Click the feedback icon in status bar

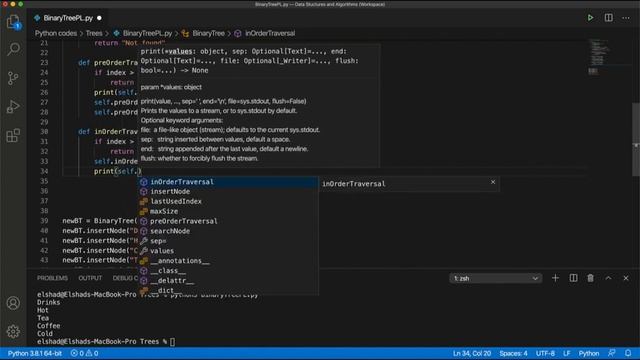coord(611,353)
